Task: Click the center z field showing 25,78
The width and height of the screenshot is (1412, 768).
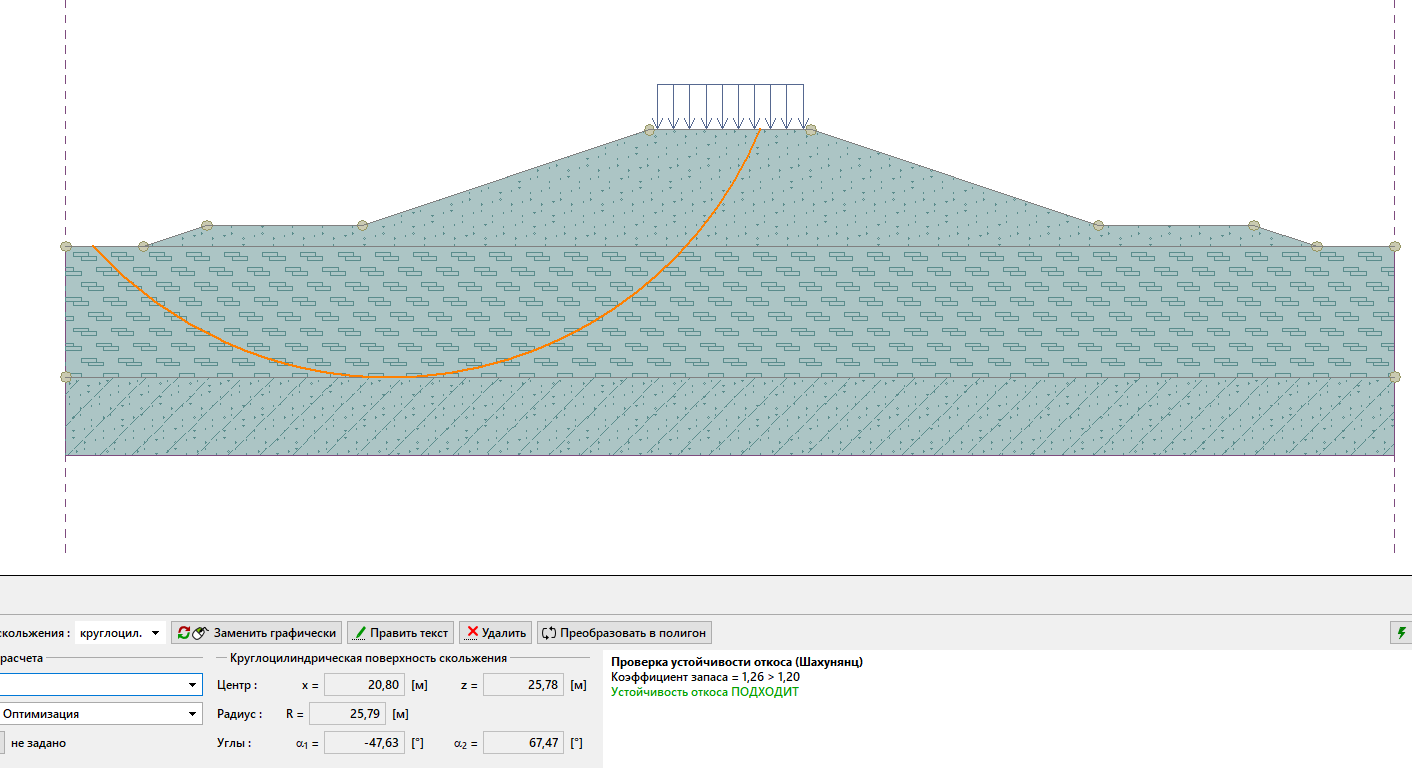Action: (x=523, y=685)
